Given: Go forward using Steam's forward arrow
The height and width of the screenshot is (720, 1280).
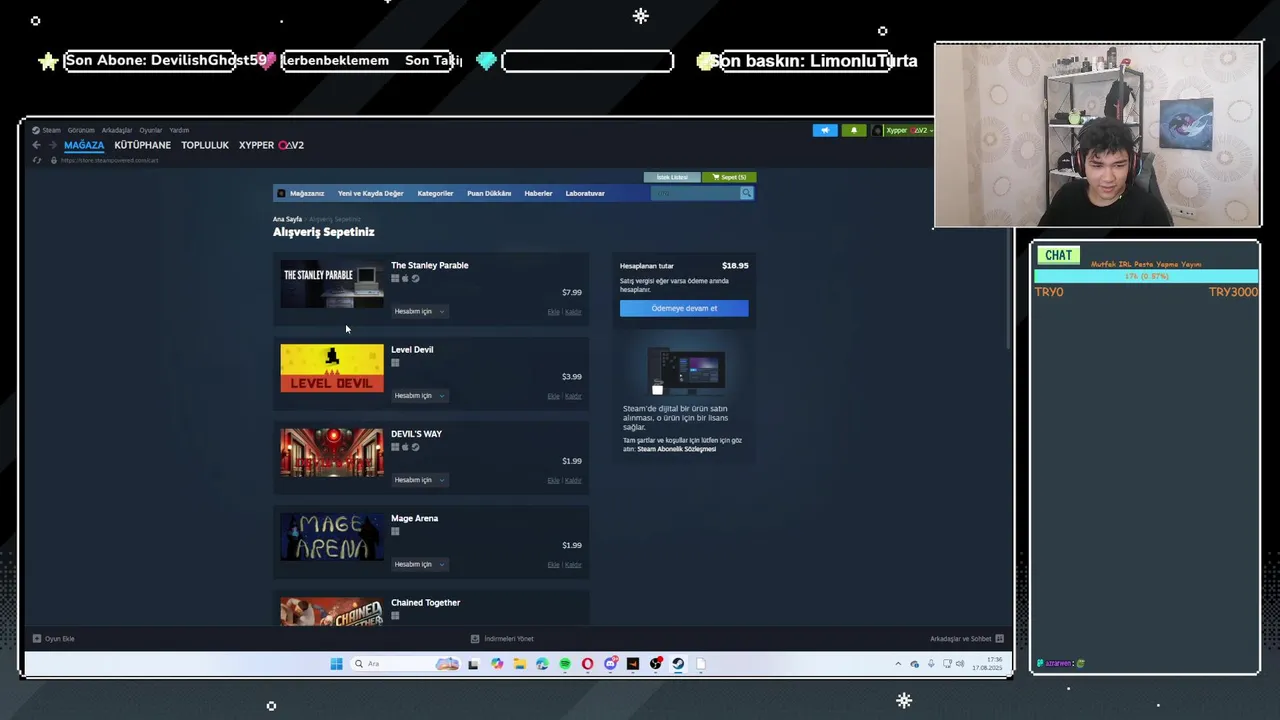Looking at the screenshot, I should (x=53, y=145).
